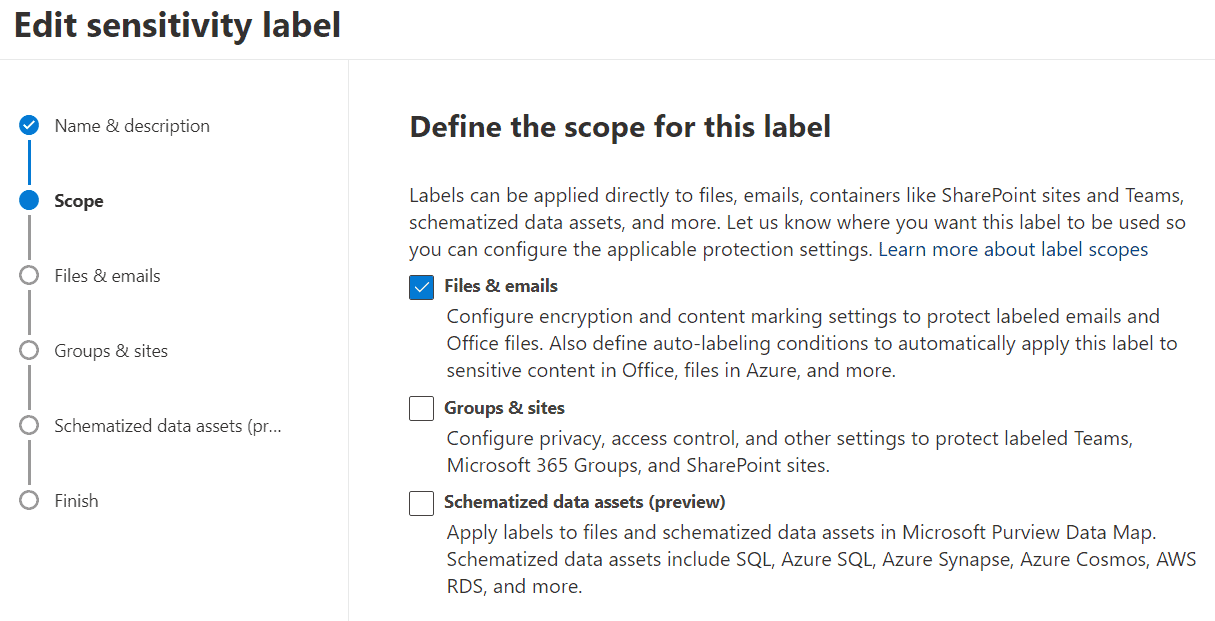The image size is (1215, 621).
Task: Select the Files & emails step label
Action: (x=109, y=275)
